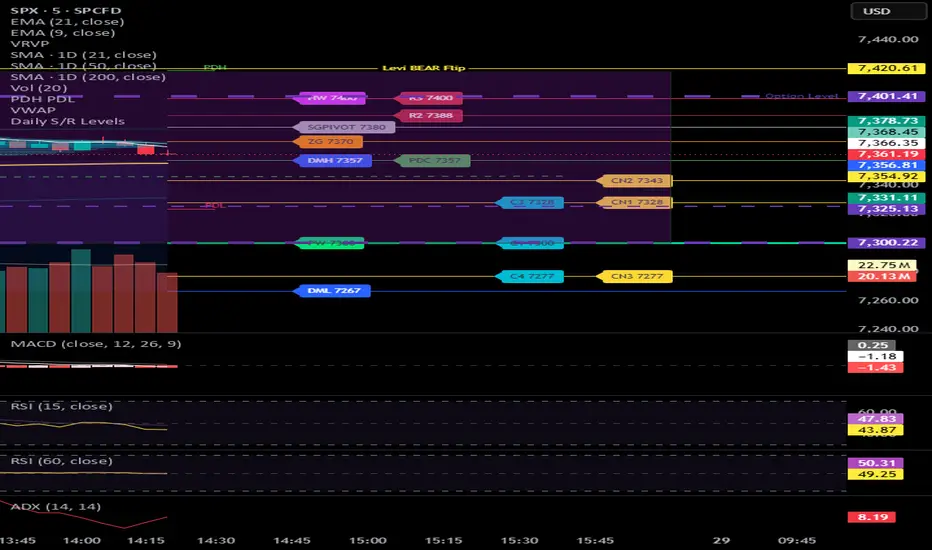Click the 14:30 time axis label

[x=216, y=540]
